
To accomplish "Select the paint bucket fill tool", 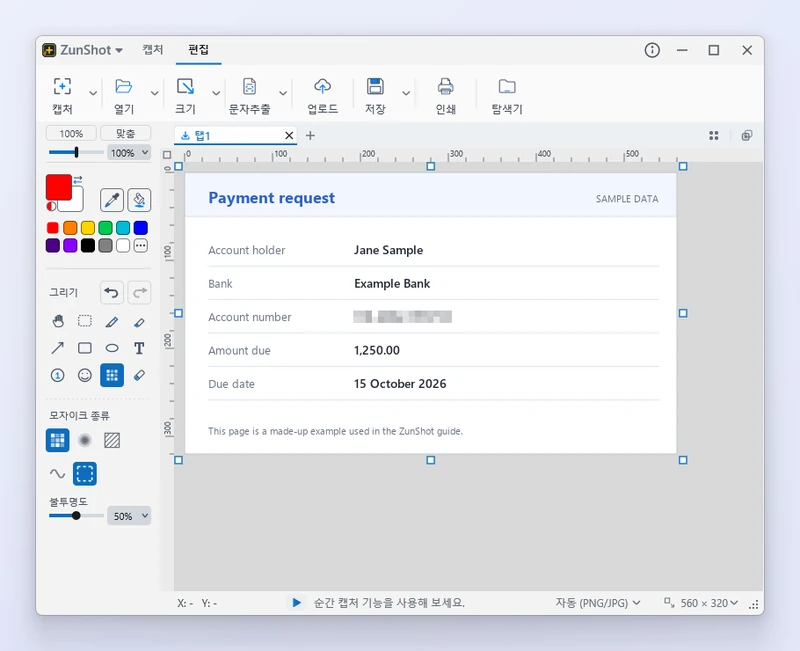I will [x=139, y=199].
